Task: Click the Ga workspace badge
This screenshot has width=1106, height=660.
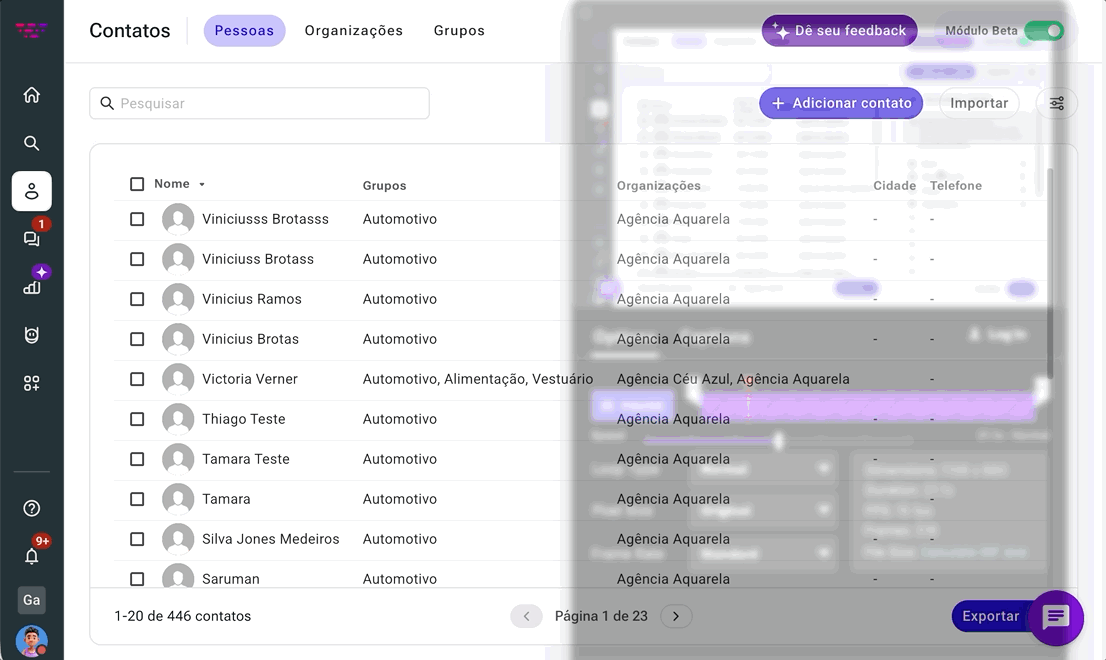Action: click(x=32, y=600)
